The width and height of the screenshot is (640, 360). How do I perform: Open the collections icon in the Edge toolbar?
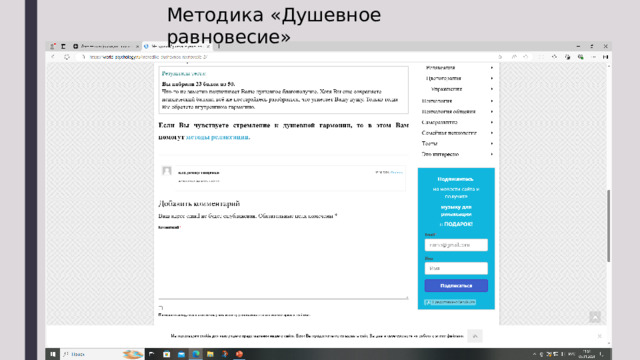pyautogui.click(x=567, y=57)
